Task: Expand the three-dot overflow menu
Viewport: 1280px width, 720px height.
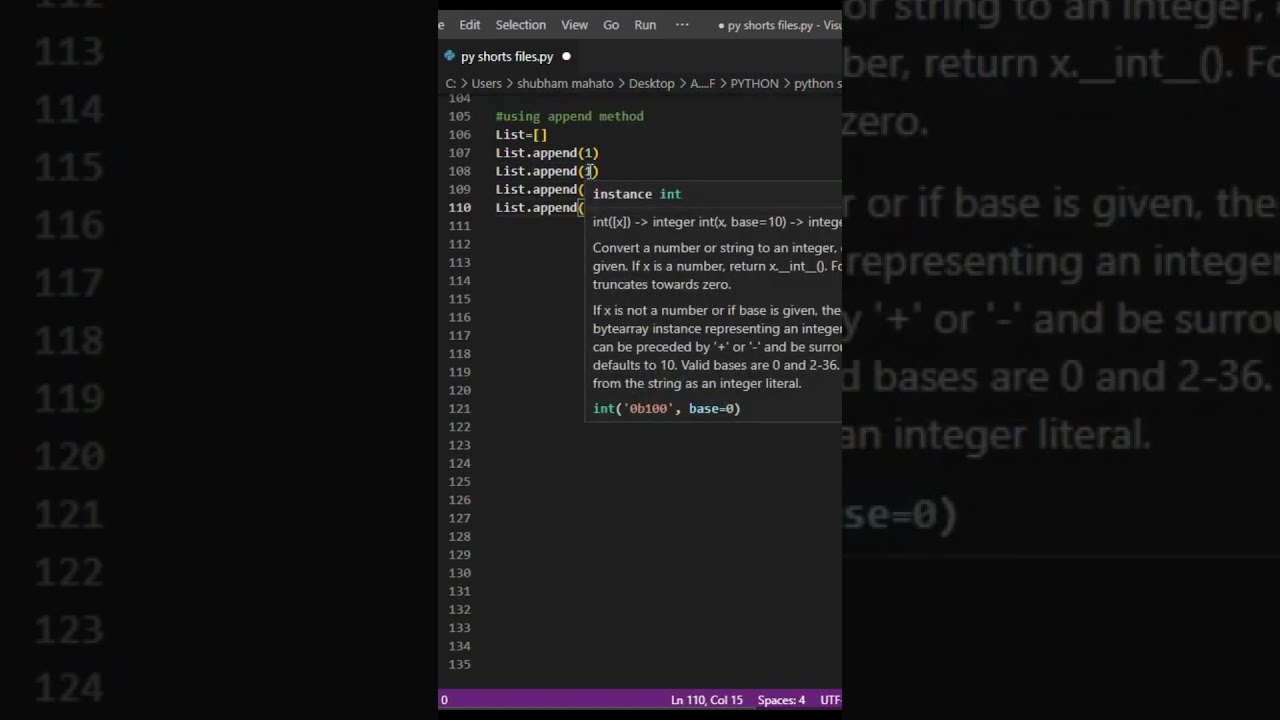Action: coord(682,25)
